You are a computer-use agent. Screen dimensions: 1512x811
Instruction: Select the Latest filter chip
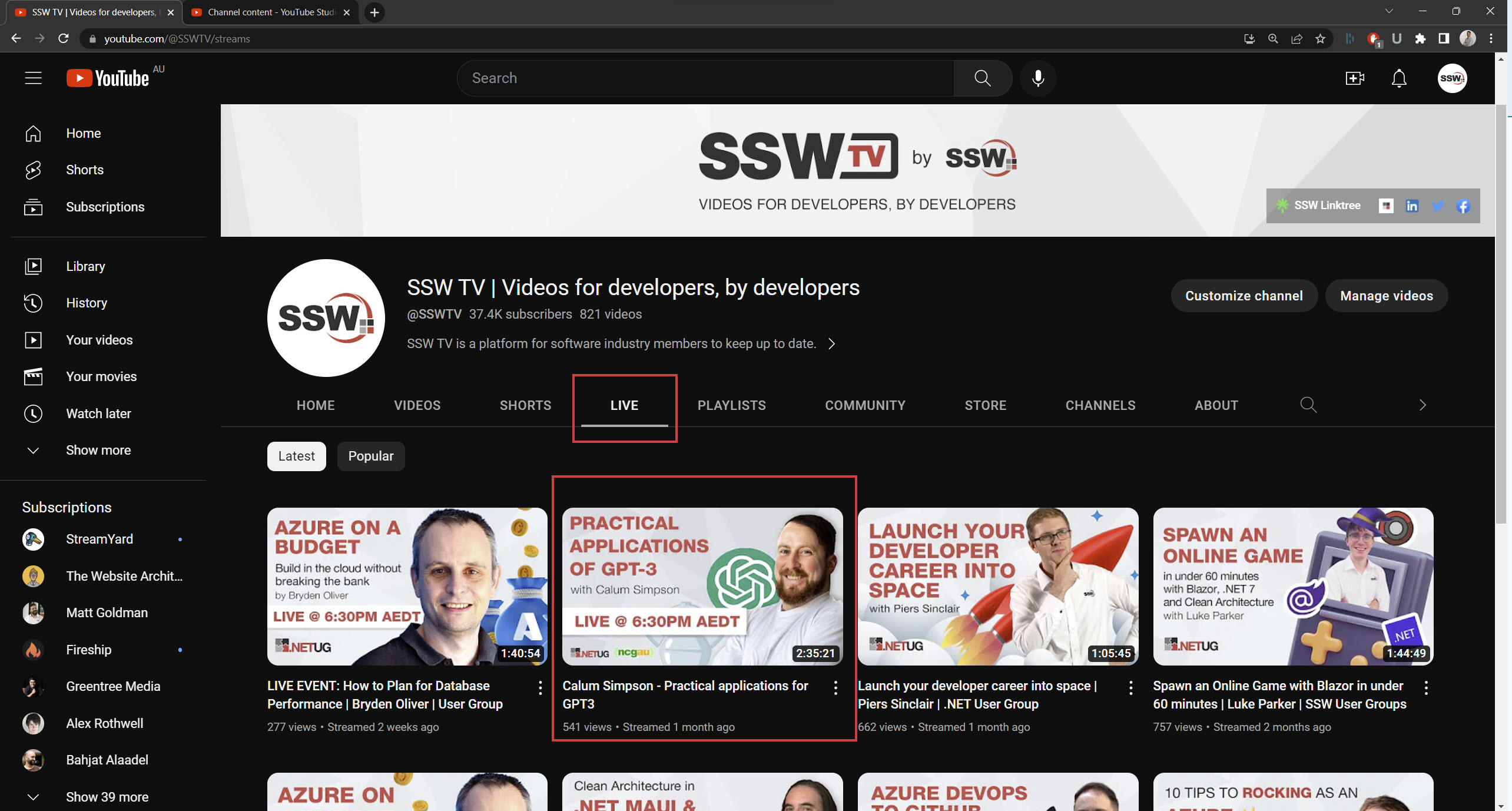[296, 456]
